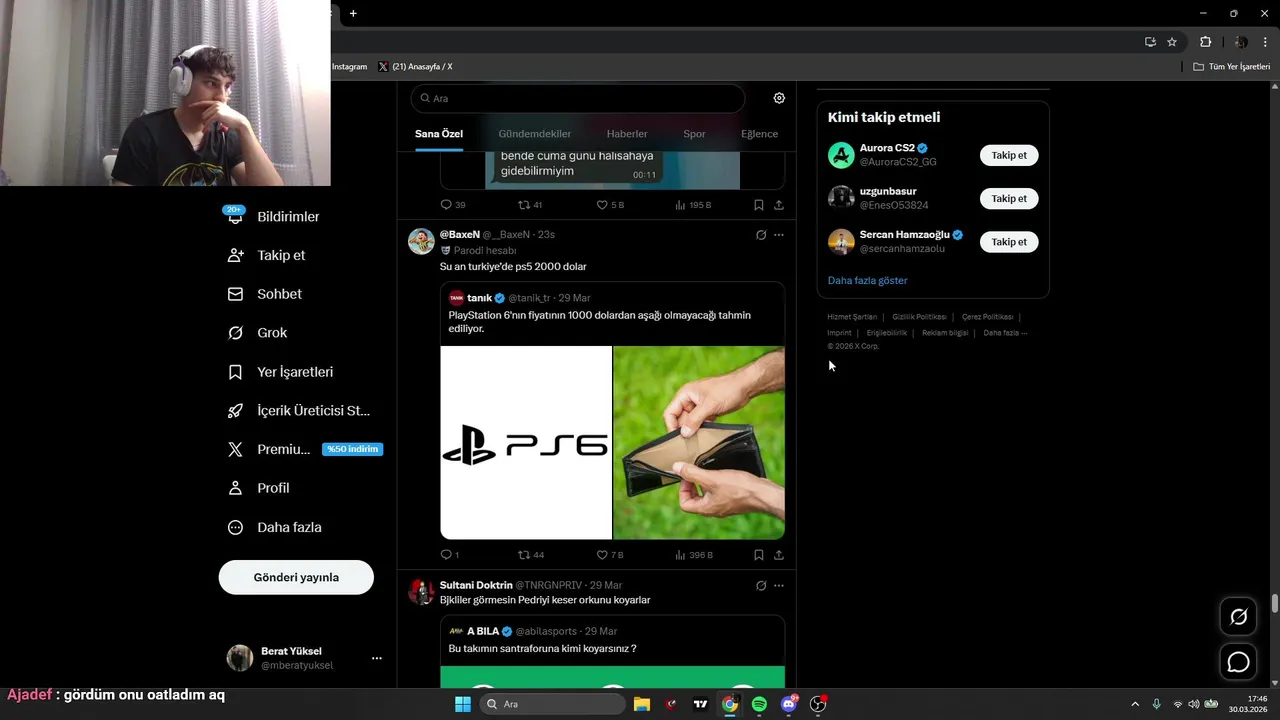Open Spotify from taskbar
Viewport: 1280px width, 720px height.
point(759,704)
